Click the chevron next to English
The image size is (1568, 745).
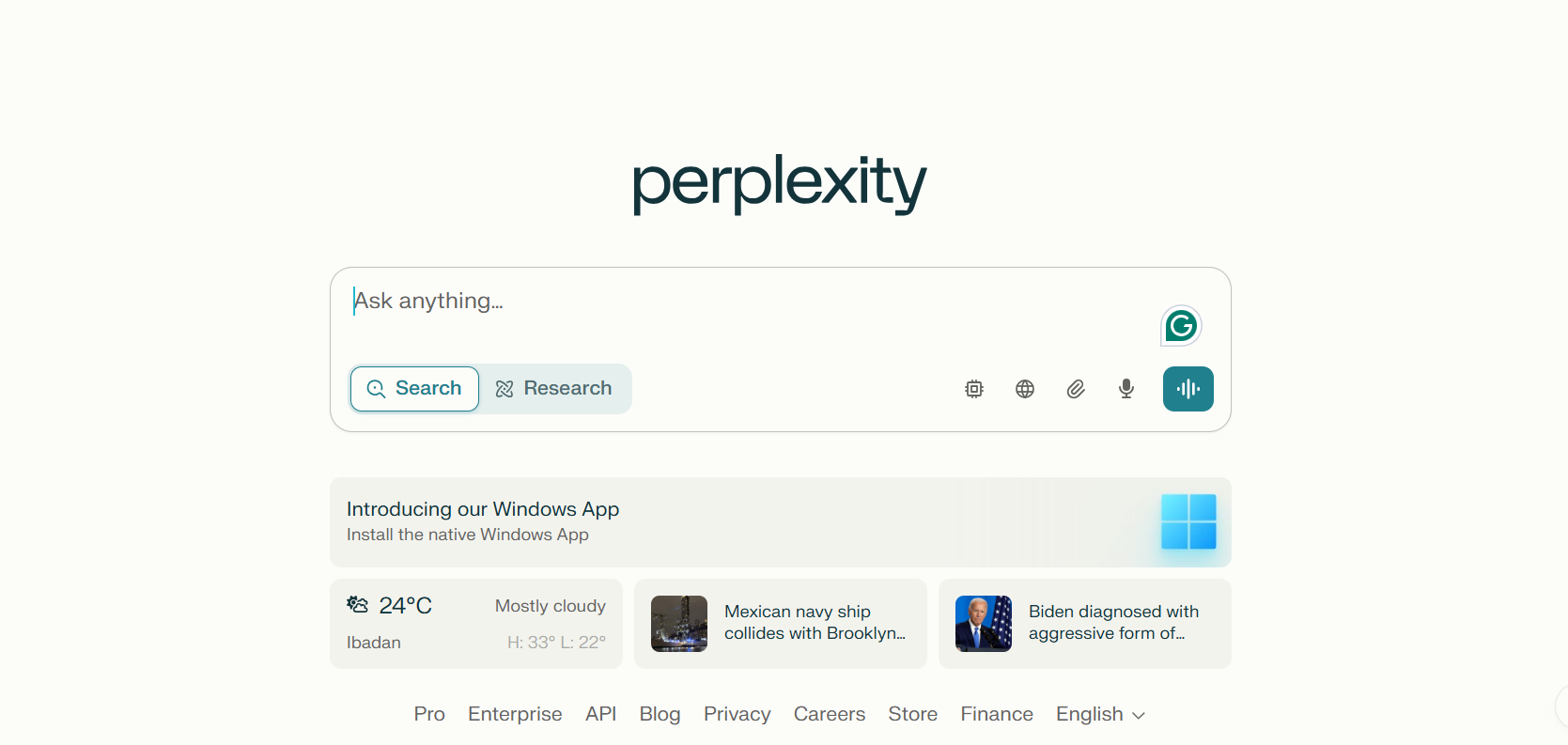click(1139, 715)
